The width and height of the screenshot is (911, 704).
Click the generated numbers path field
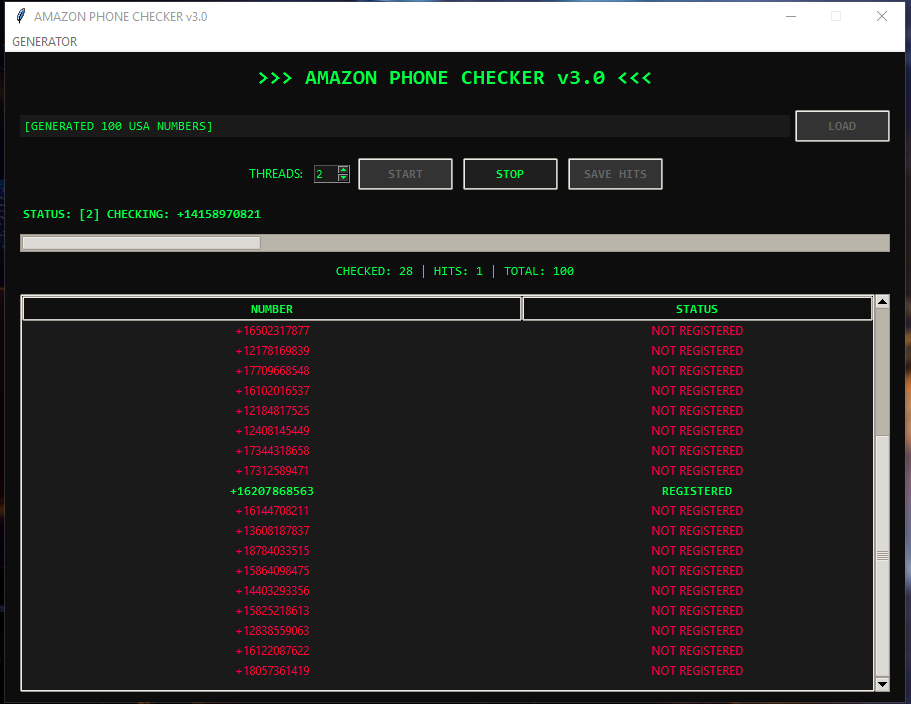(405, 126)
